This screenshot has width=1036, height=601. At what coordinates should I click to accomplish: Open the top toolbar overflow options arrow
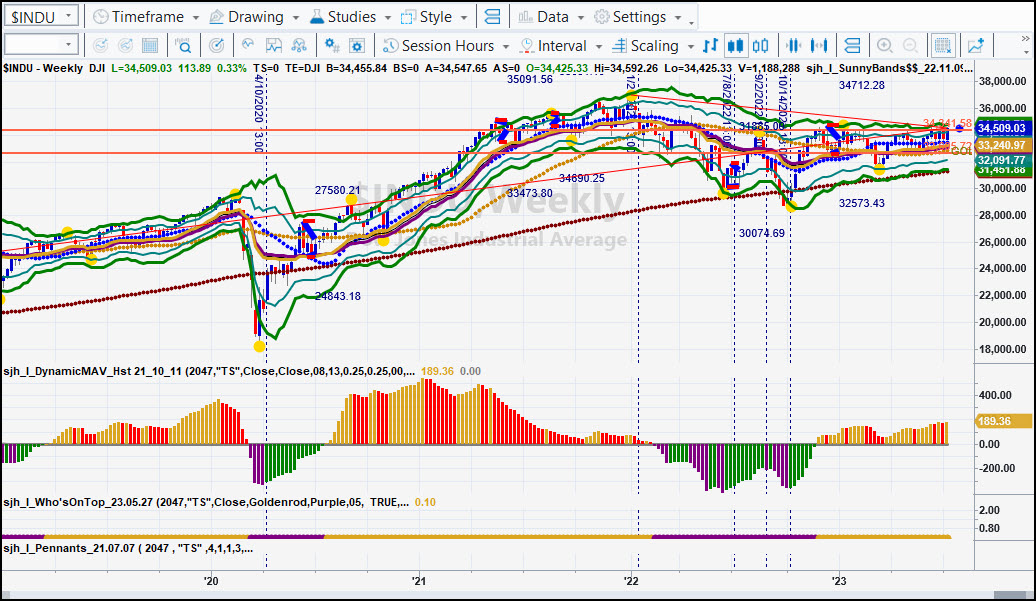(692, 22)
